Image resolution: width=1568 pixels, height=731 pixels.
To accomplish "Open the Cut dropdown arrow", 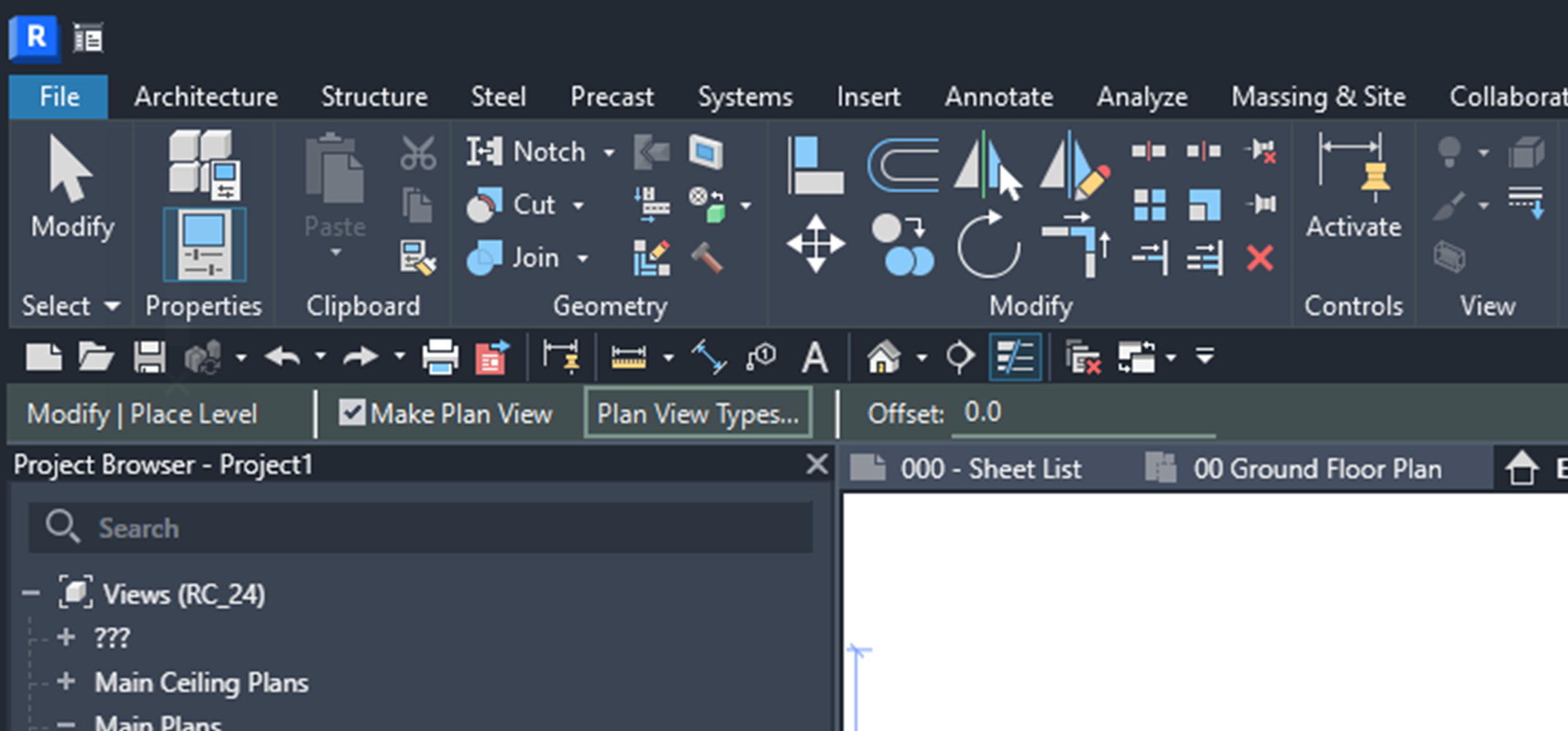I will (x=577, y=206).
